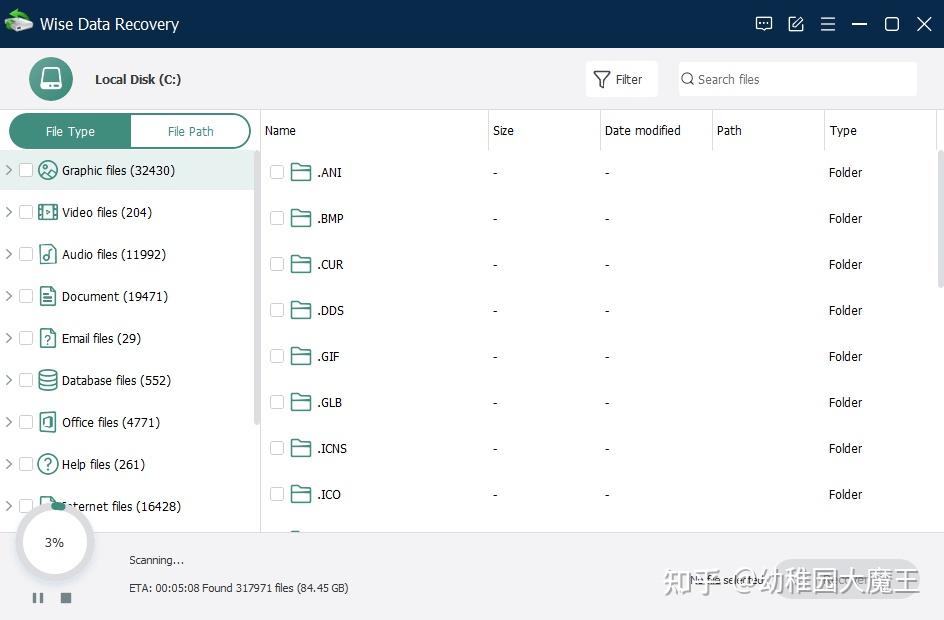The width and height of the screenshot is (944, 620).
Task: Stop the scan
Action: tap(66, 598)
